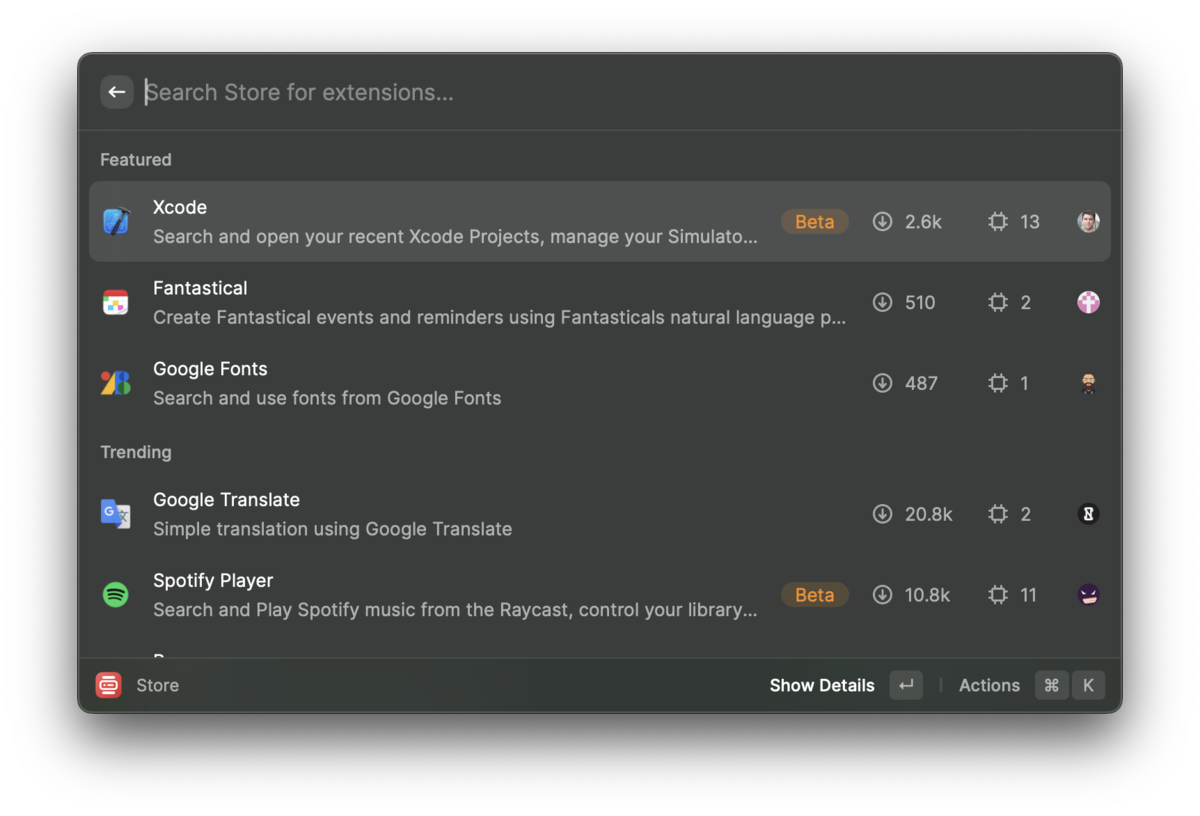Open Google Translate author avatar

(x=1088, y=514)
